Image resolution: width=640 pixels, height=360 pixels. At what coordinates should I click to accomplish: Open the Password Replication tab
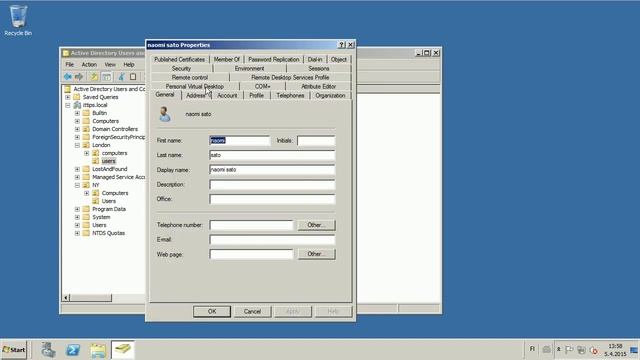click(x=273, y=60)
